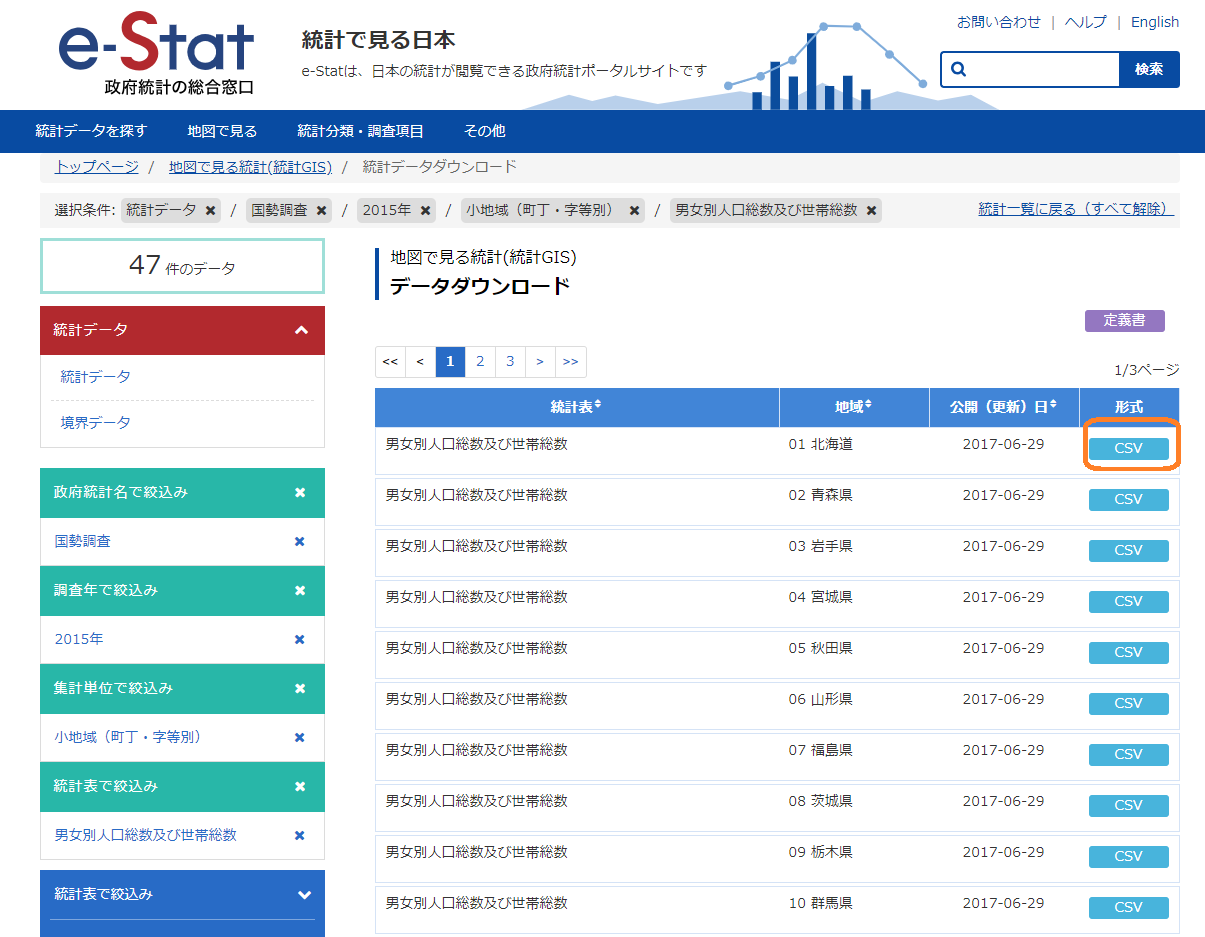The height and width of the screenshot is (937, 1205).
Task: Expand the blue 統計表で絞込み panel
Action: [x=304, y=895]
